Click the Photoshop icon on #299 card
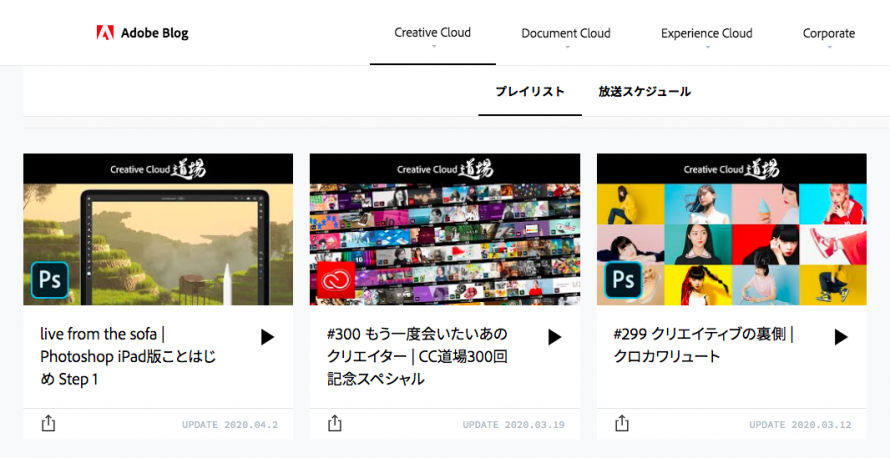The height and width of the screenshot is (458, 890). [x=623, y=280]
